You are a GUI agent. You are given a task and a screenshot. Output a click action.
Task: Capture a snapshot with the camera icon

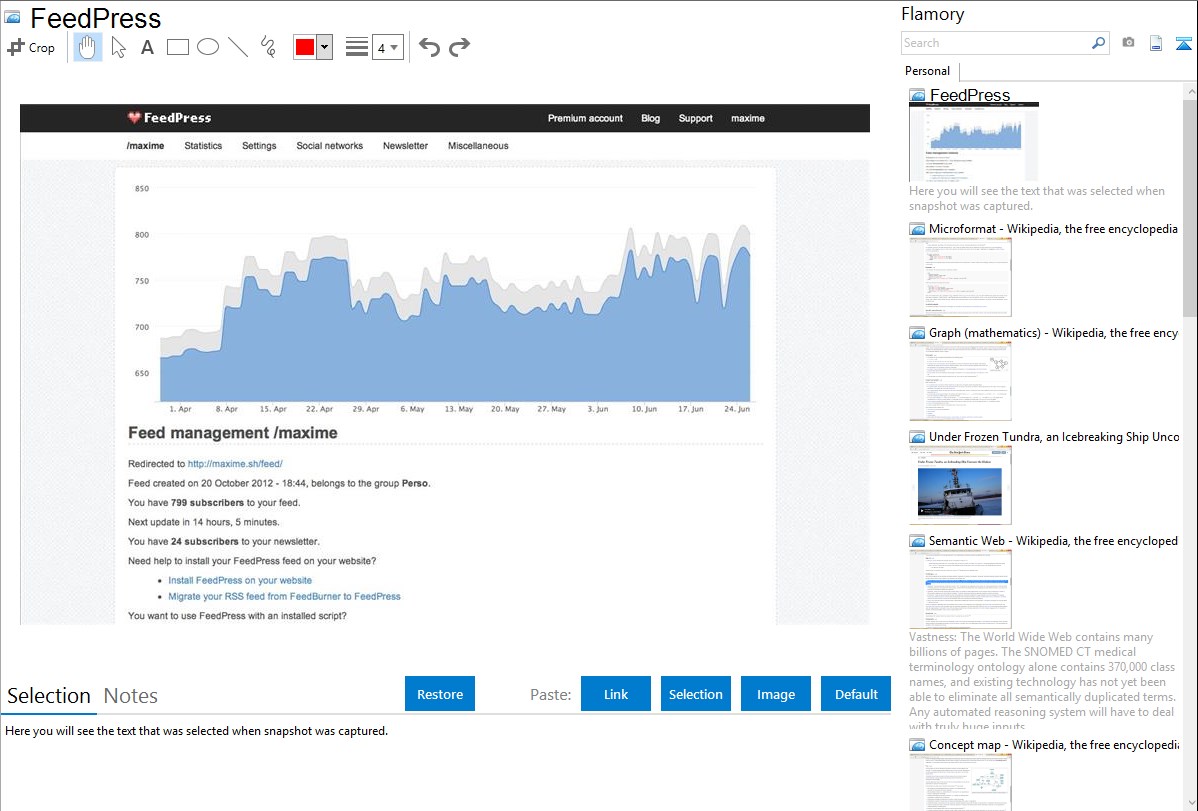tap(1128, 43)
